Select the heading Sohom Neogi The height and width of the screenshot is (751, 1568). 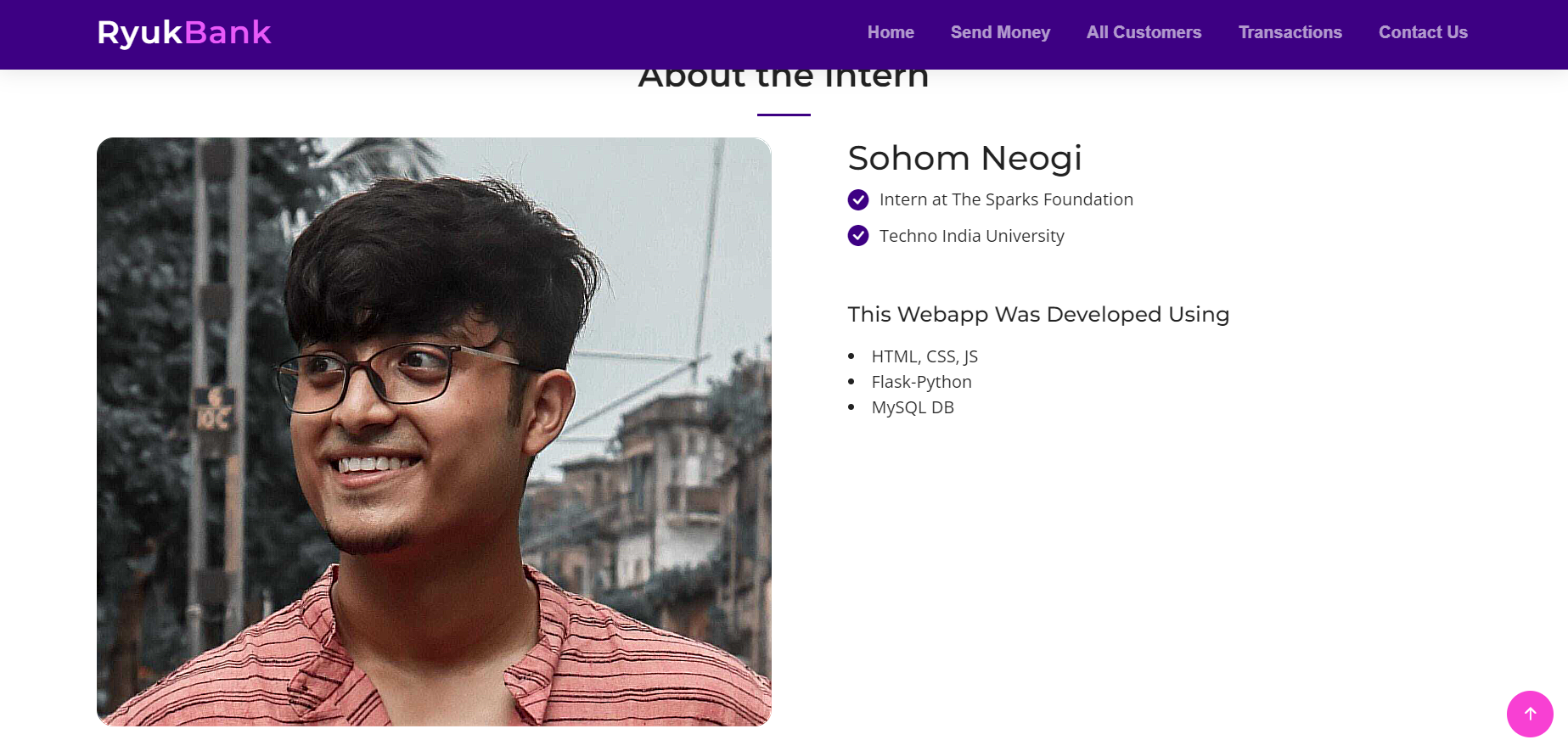(964, 158)
